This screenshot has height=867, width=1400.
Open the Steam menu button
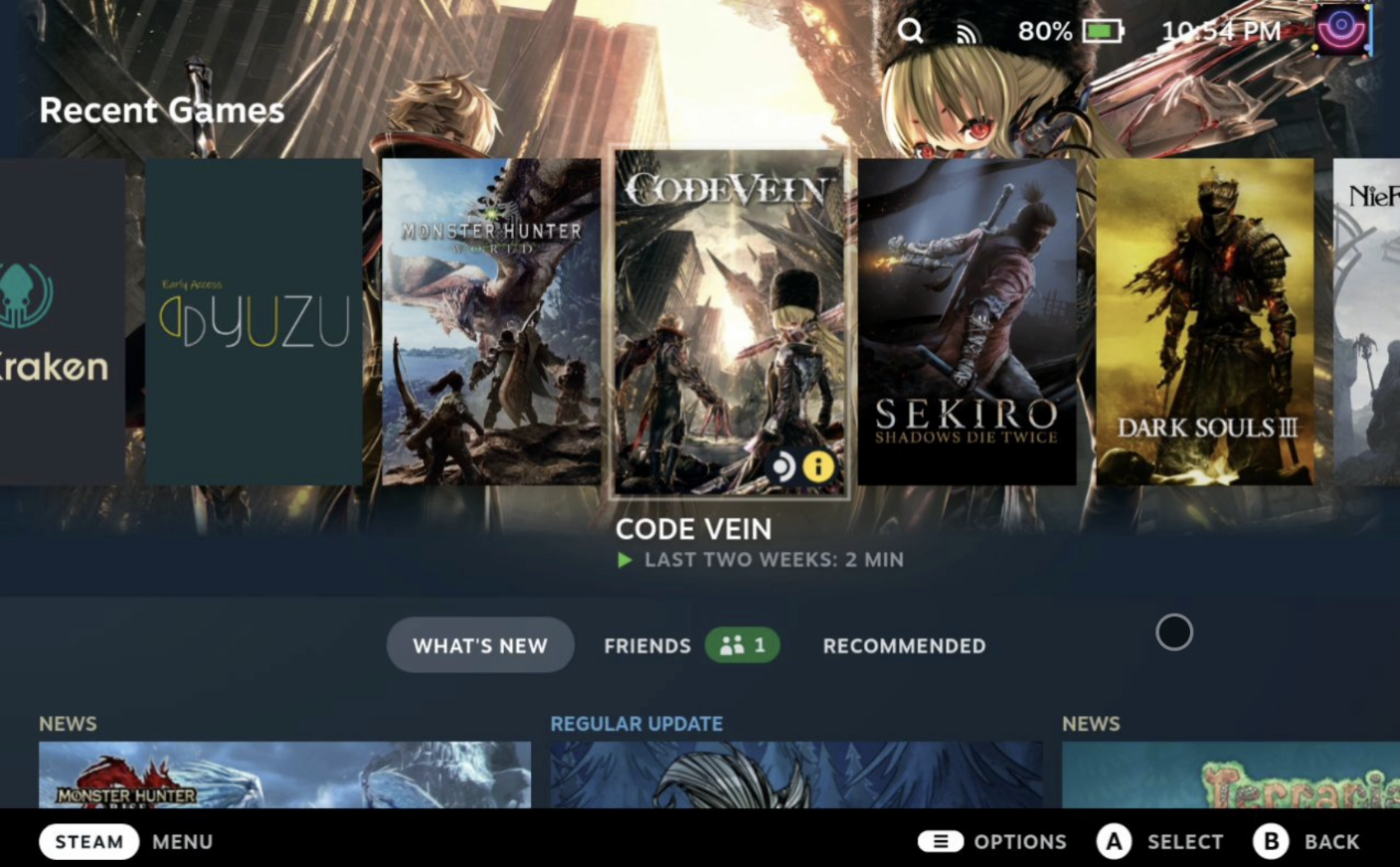[x=88, y=842]
